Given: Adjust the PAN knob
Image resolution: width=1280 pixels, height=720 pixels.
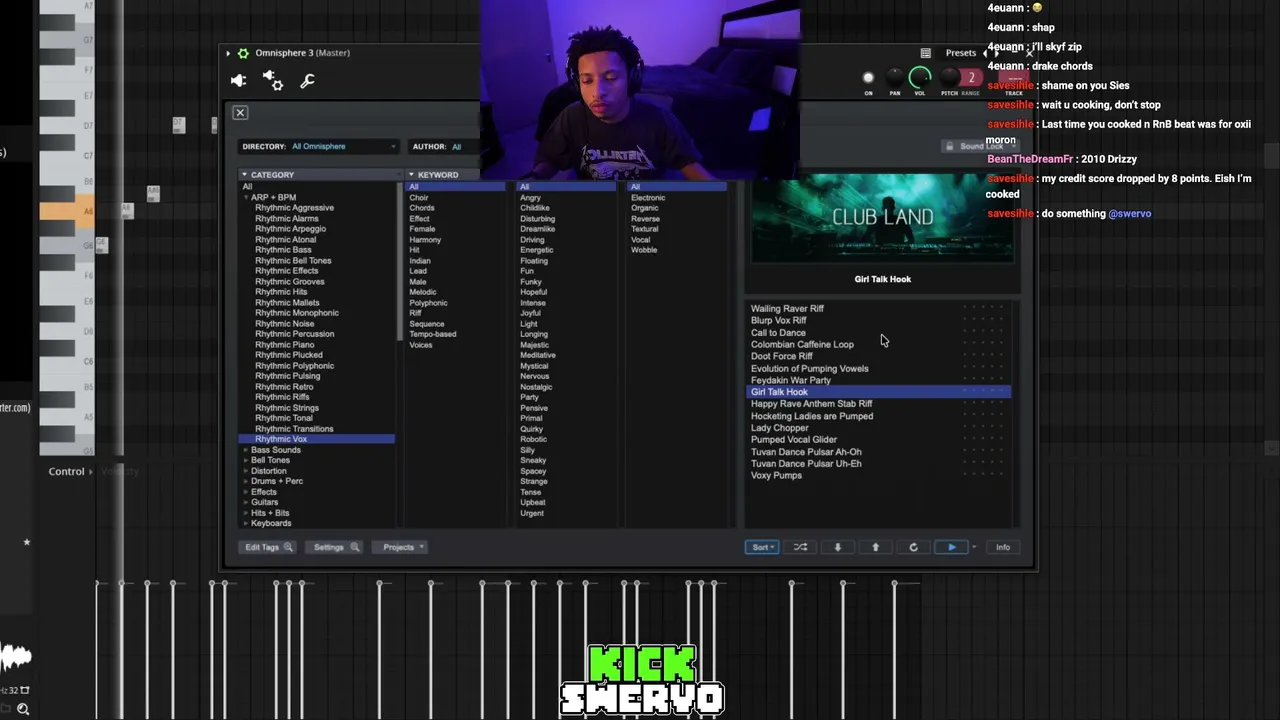Looking at the screenshot, I should 895,78.
